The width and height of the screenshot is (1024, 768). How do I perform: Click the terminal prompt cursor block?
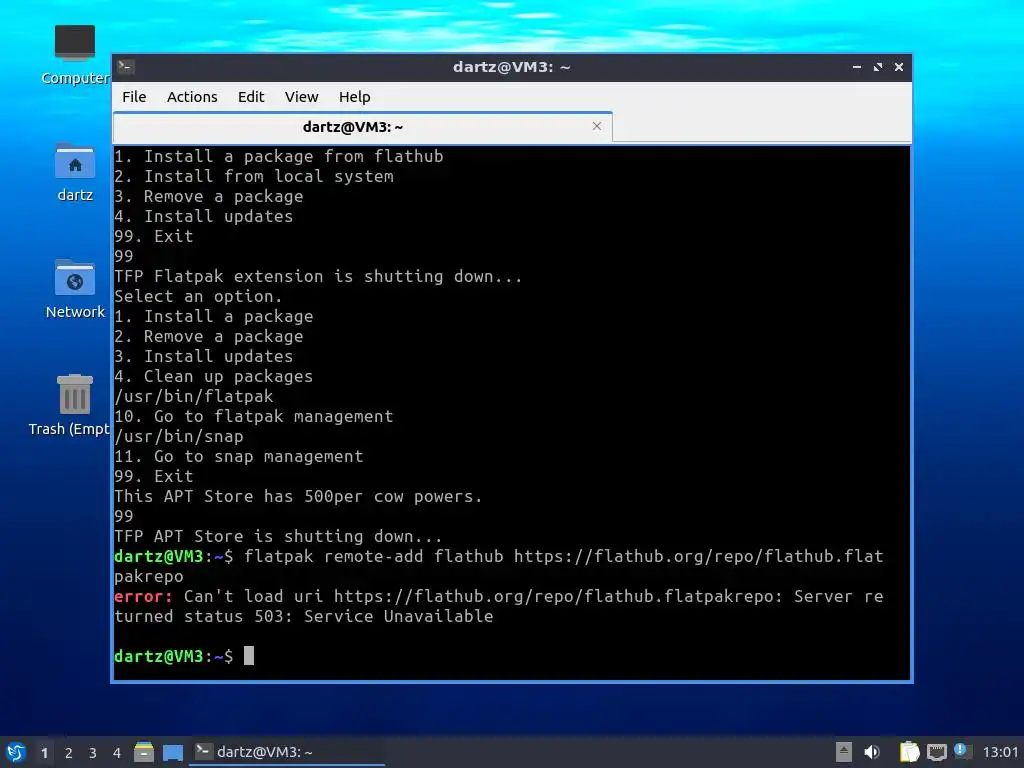point(249,656)
